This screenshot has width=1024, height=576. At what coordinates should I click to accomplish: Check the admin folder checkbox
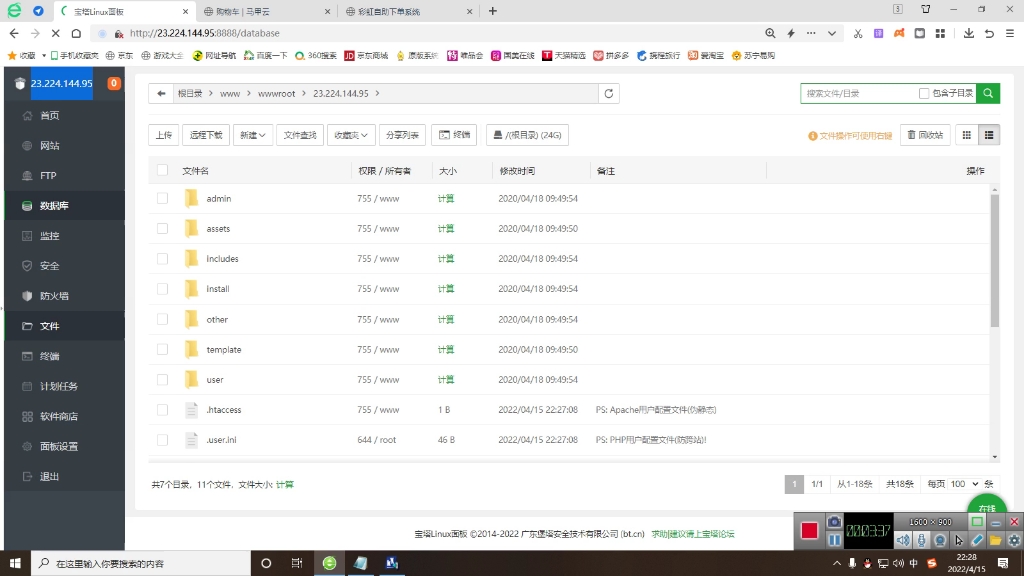point(163,199)
